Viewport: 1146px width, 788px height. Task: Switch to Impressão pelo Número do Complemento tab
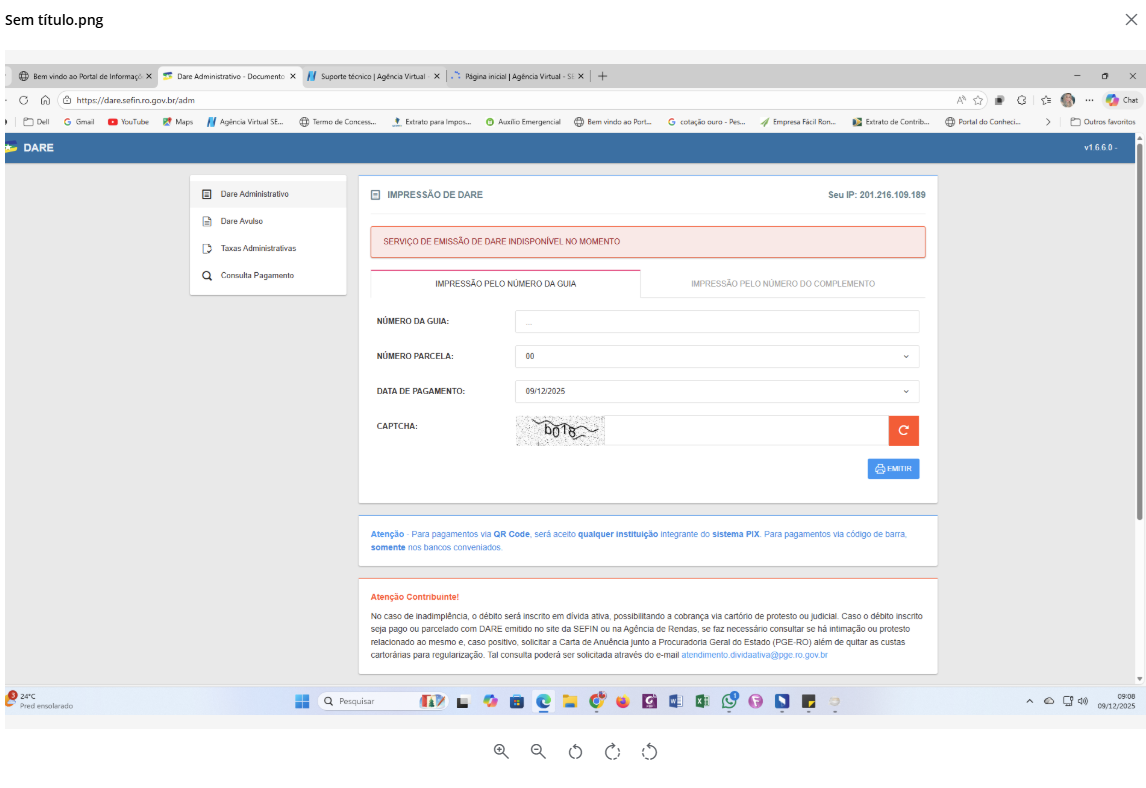[x=782, y=284]
